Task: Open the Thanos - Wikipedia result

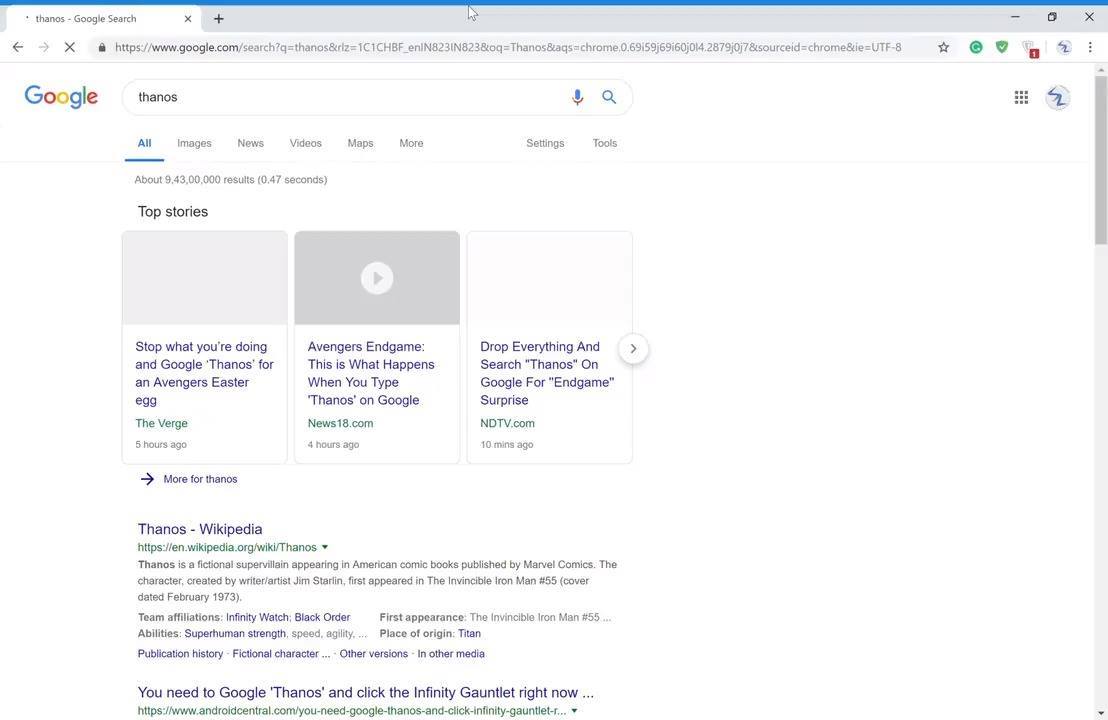Action: pos(200,529)
